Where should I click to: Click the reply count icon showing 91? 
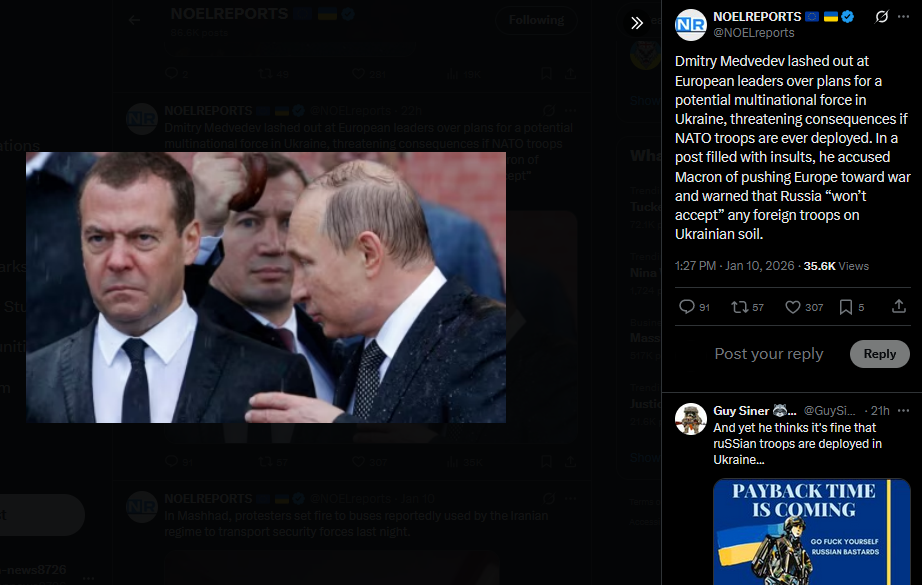coord(694,307)
